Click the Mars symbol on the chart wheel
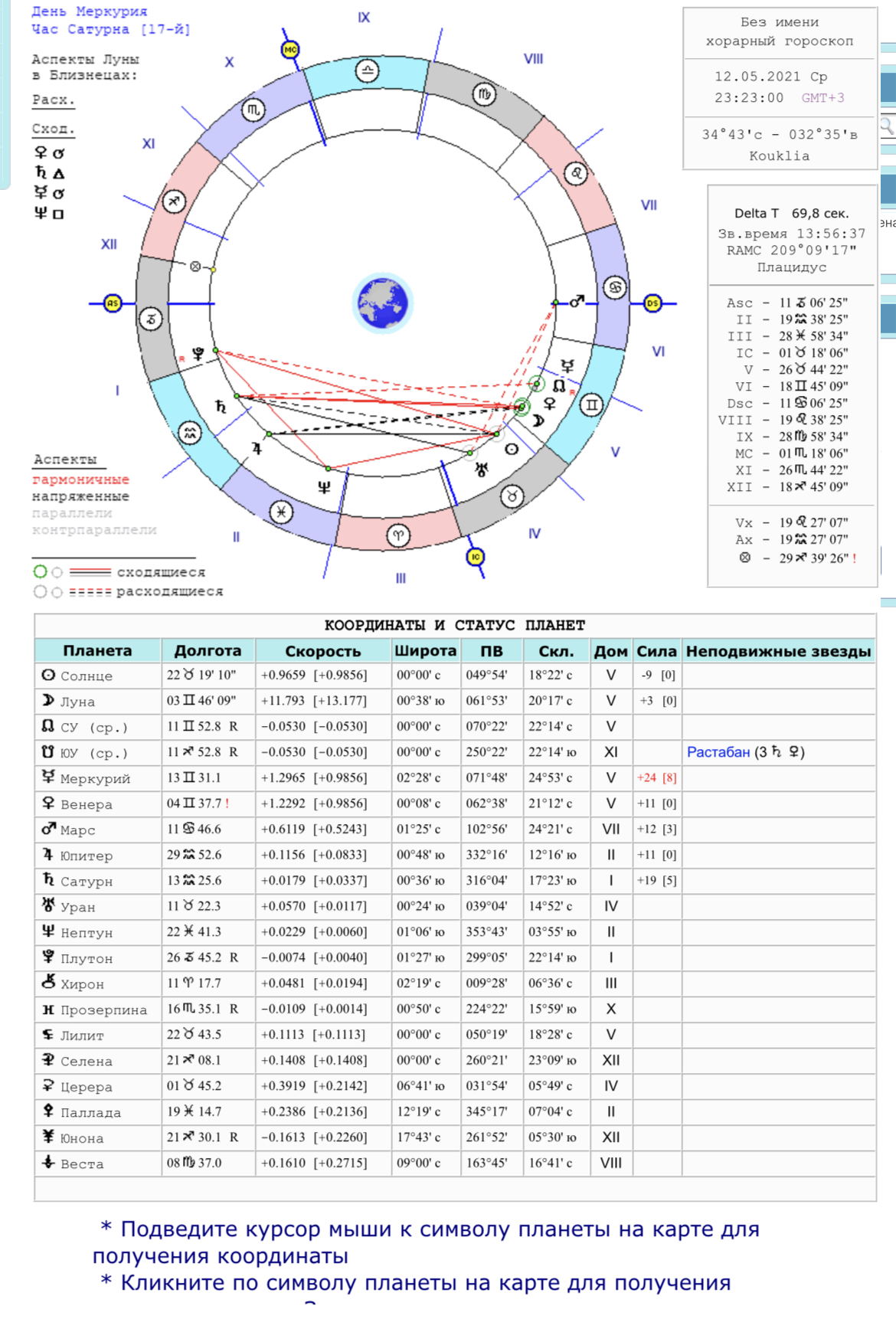The width and height of the screenshot is (896, 1322). click(x=577, y=301)
